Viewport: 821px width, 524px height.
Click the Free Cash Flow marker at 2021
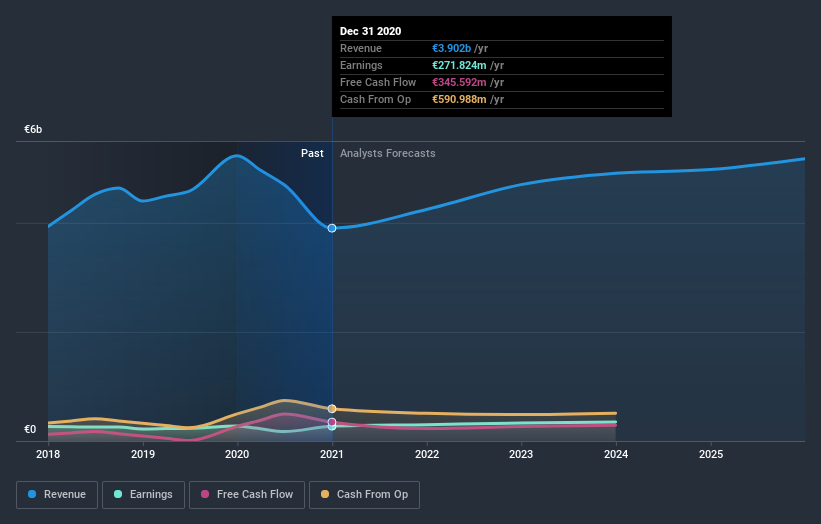point(332,422)
